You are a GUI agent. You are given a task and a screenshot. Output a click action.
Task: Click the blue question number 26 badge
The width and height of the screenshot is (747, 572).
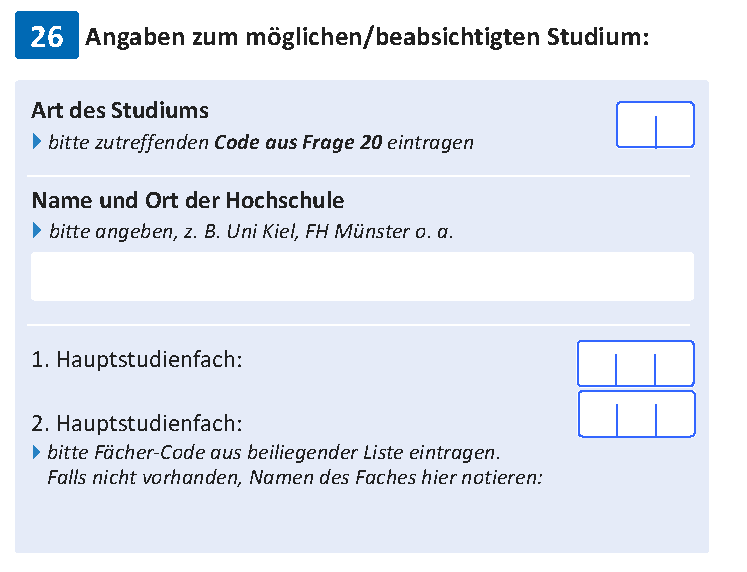tap(47, 35)
